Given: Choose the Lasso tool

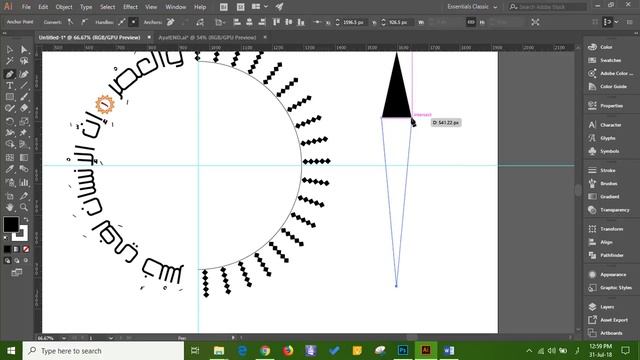Looking at the screenshot, I should (24, 62).
